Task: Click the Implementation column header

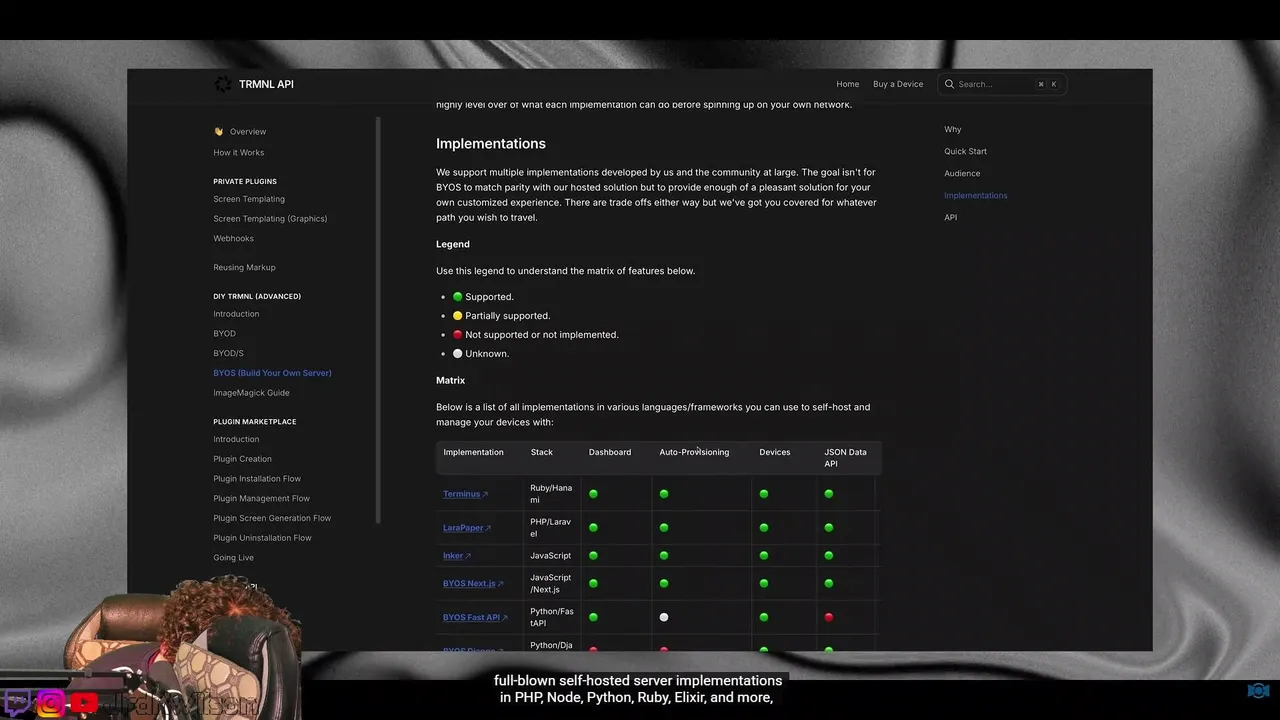Action: click(473, 452)
